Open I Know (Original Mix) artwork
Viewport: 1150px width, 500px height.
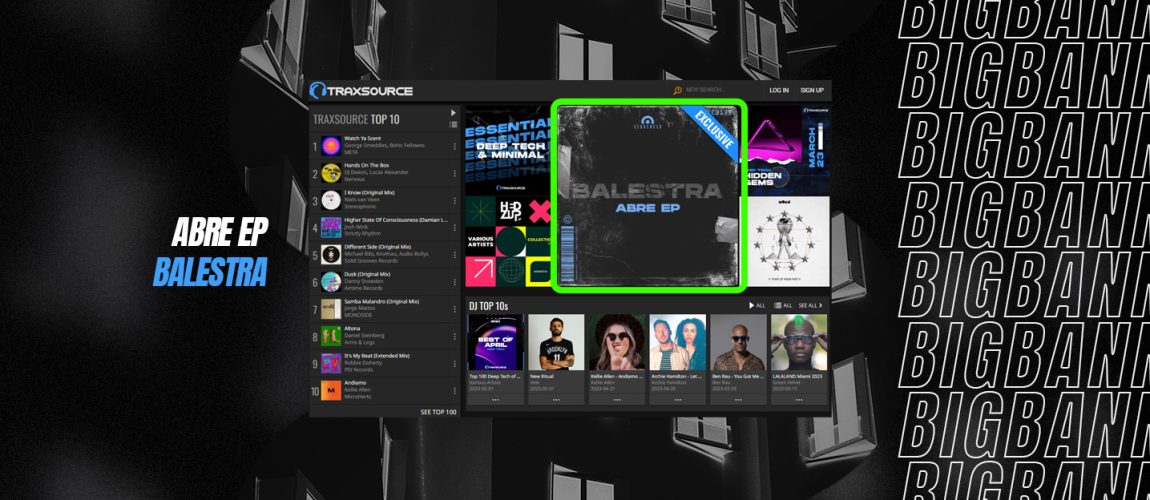331,200
